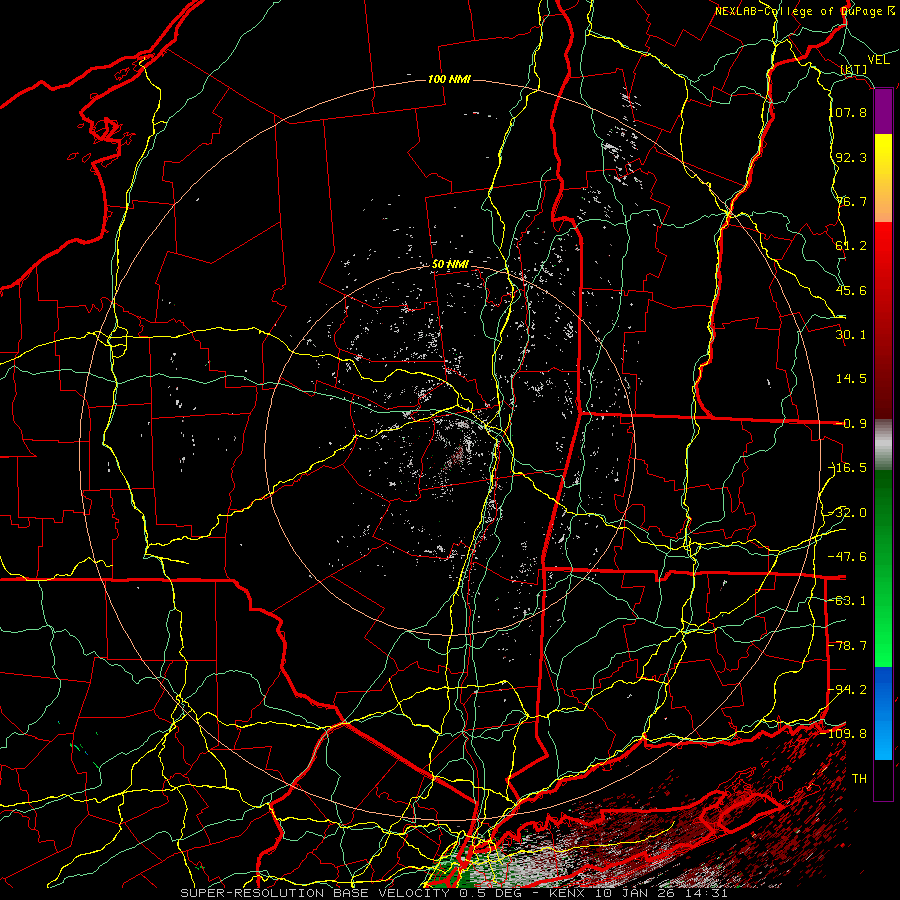Click the Super-Resolution Base Velocity caption
The height and width of the screenshot is (900, 900).
coord(453,893)
